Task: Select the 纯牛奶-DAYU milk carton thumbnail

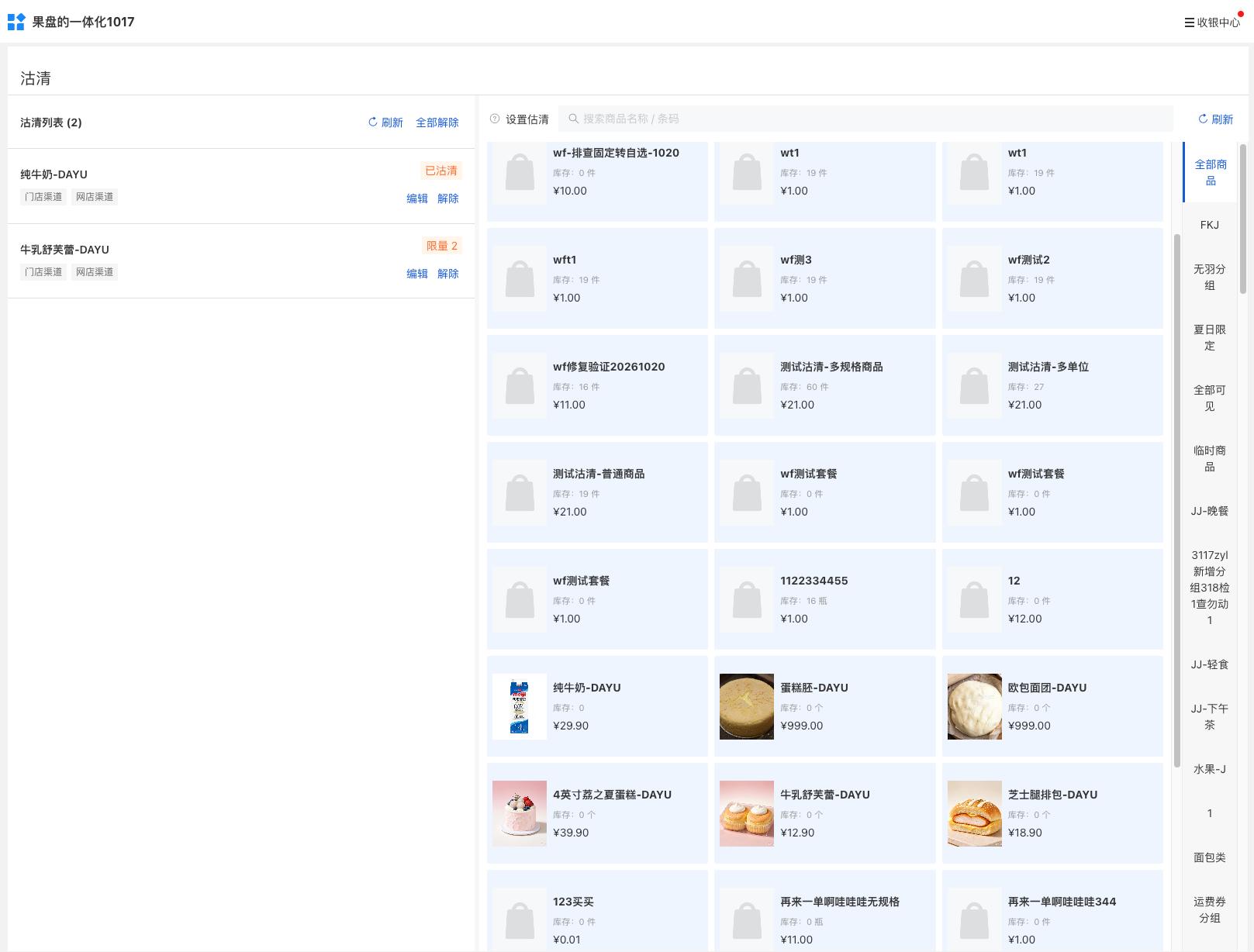Action: click(x=520, y=706)
